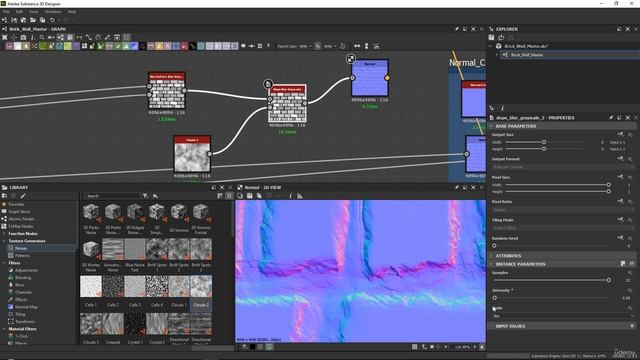Add the red atomic node from node bar
This screenshot has height=360, width=640.
(184, 46)
